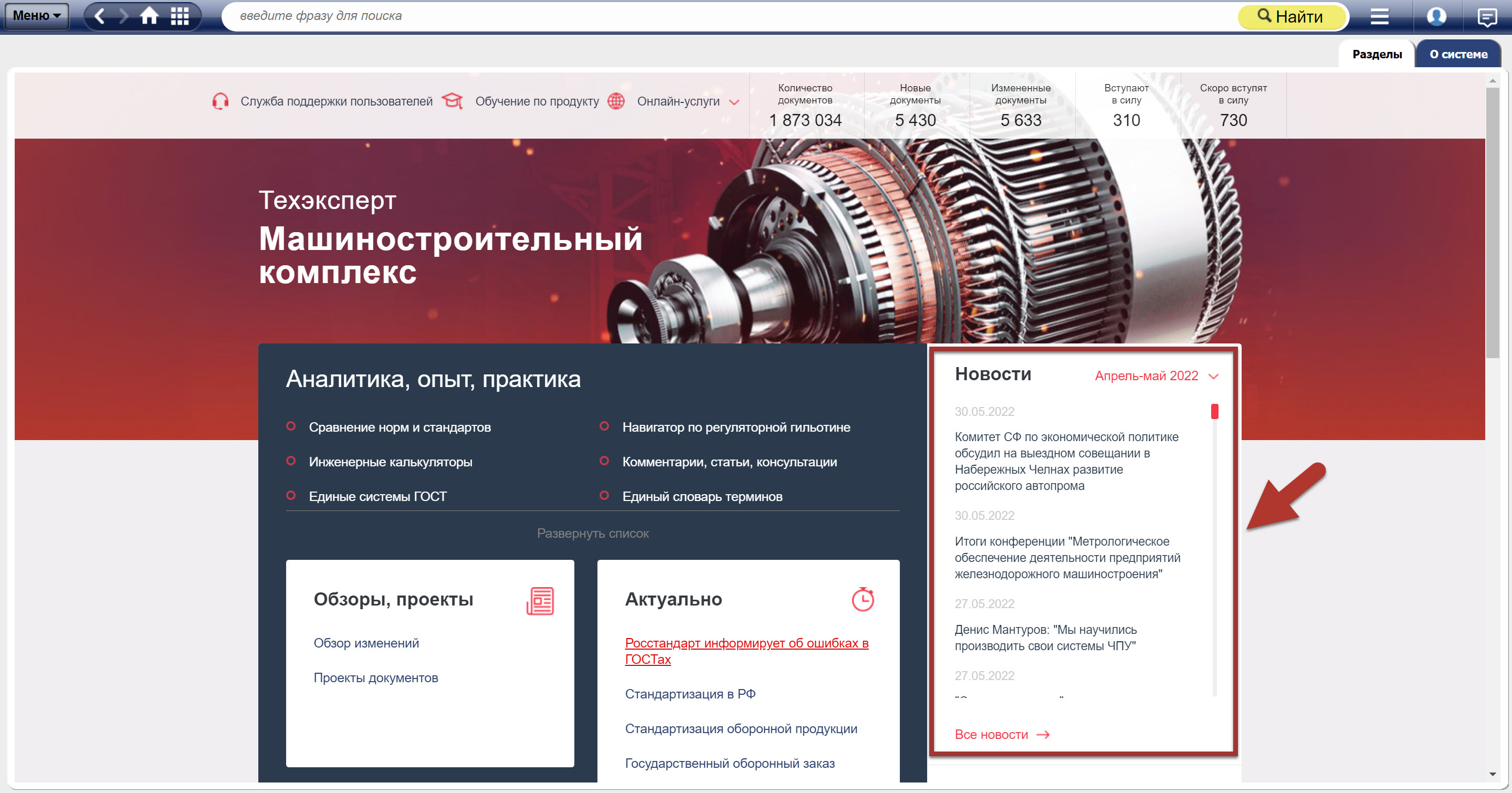Screen dimensions: 1512x793
Task: Open Количество документов 1 873 034 counter
Action: point(805,106)
